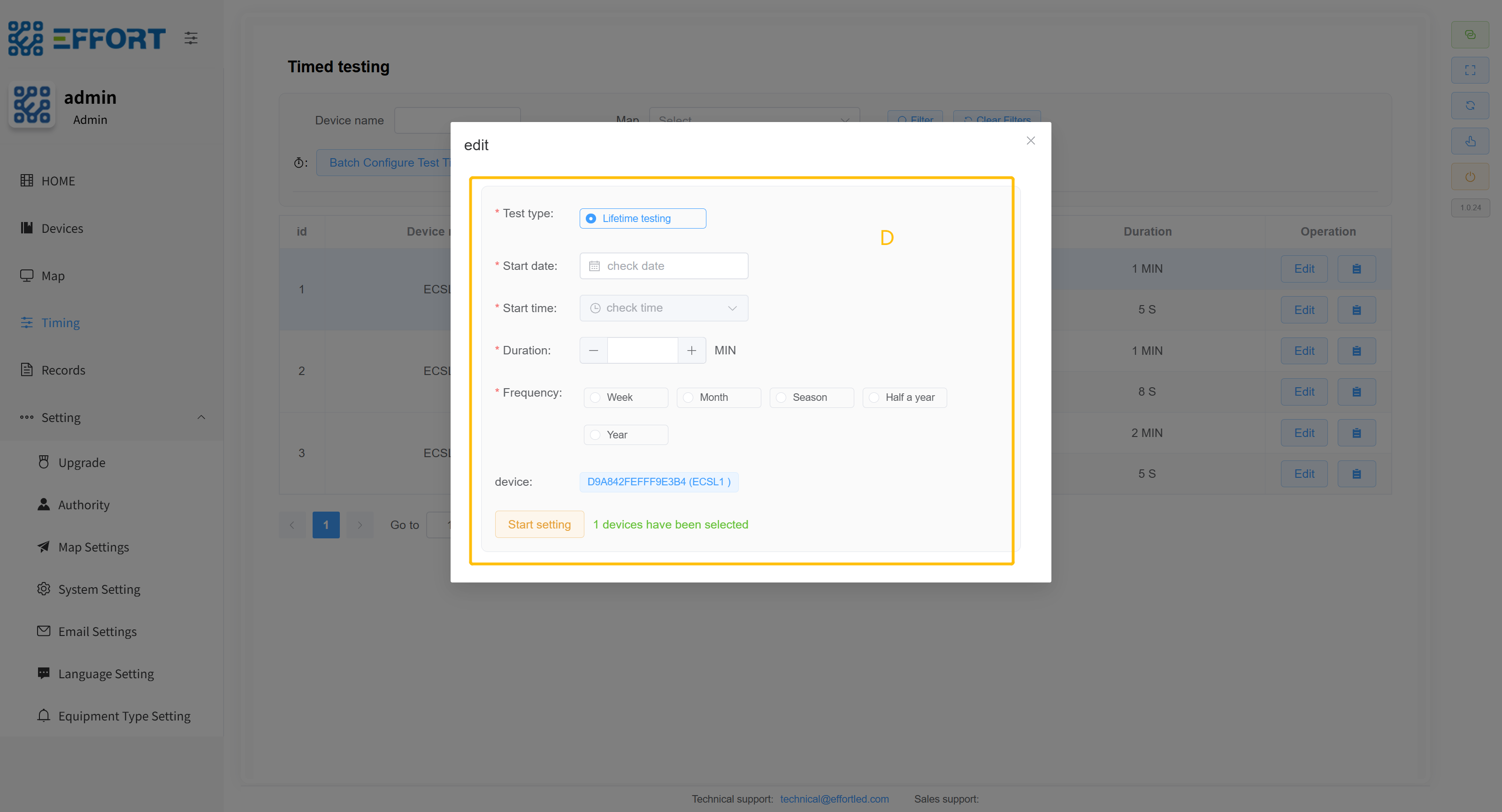Open the Start time check time dropdown

click(664, 308)
